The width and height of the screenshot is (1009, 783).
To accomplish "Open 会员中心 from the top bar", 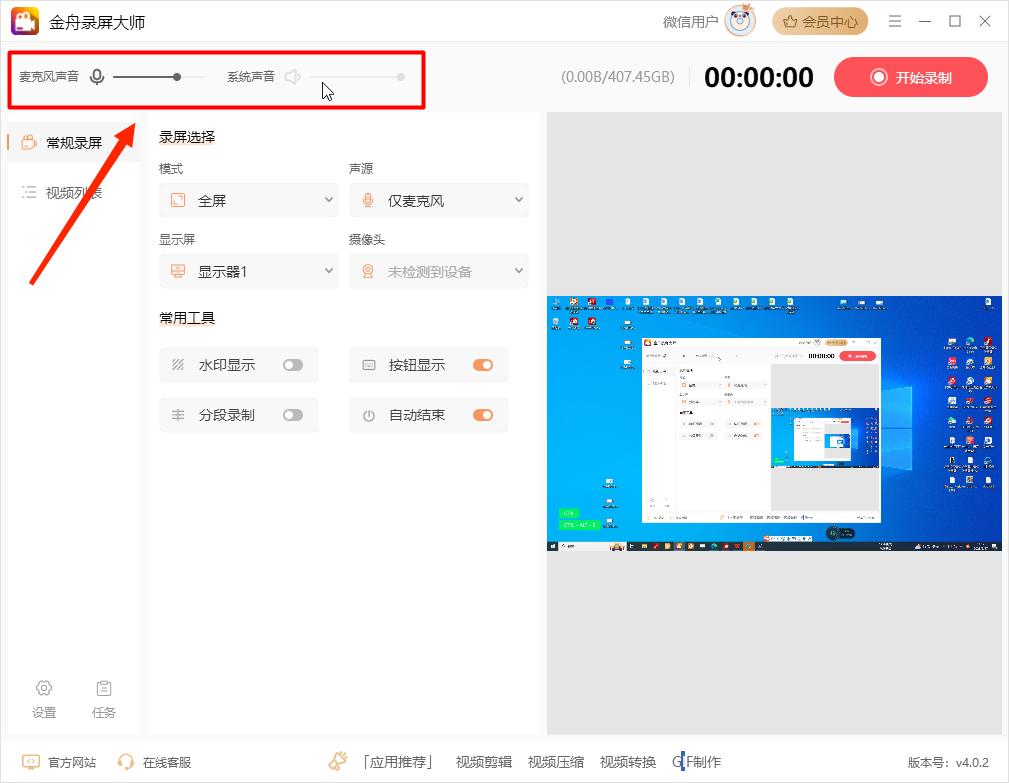I will click(x=820, y=20).
